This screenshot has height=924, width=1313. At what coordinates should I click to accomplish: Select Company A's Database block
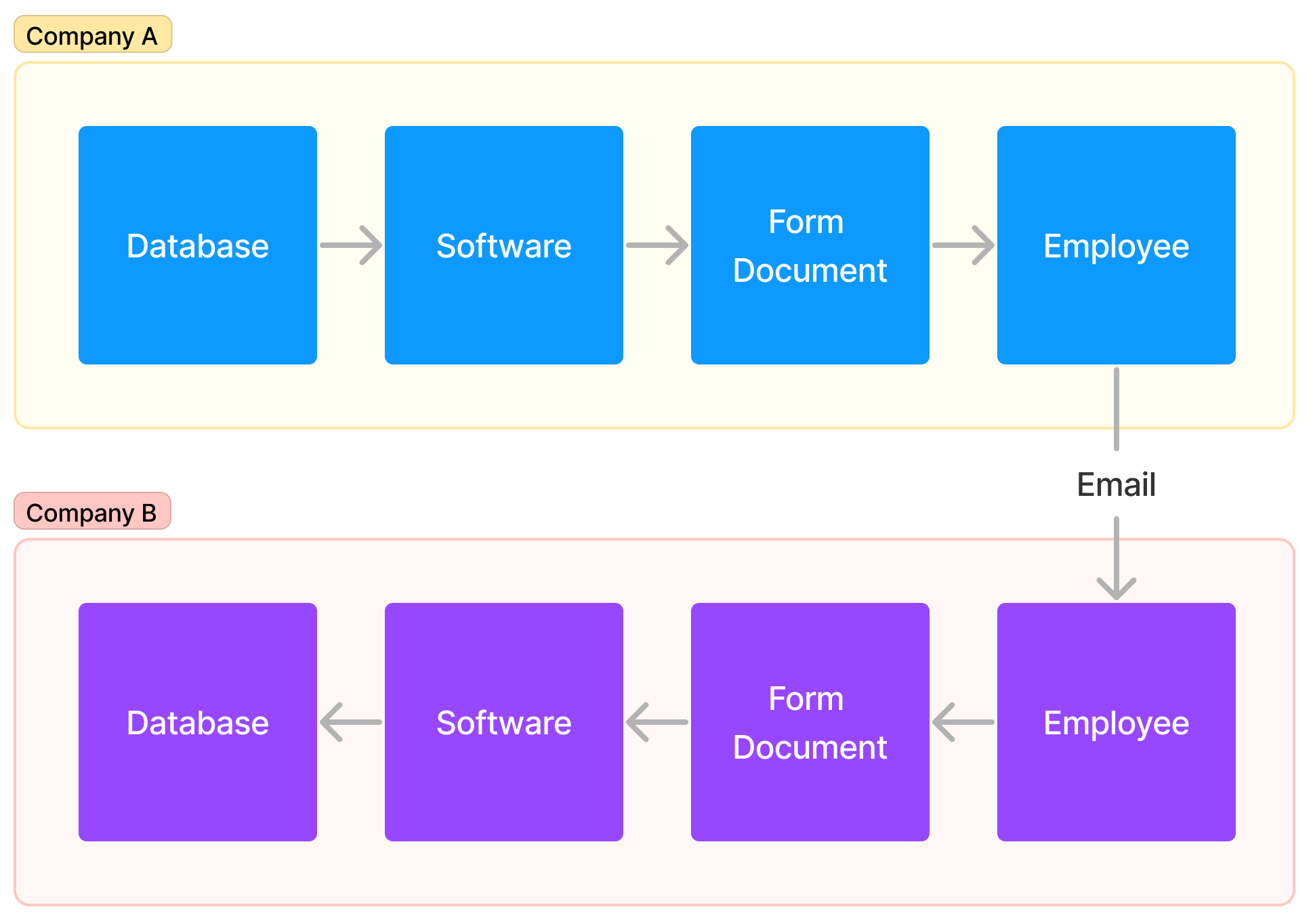tap(197, 245)
